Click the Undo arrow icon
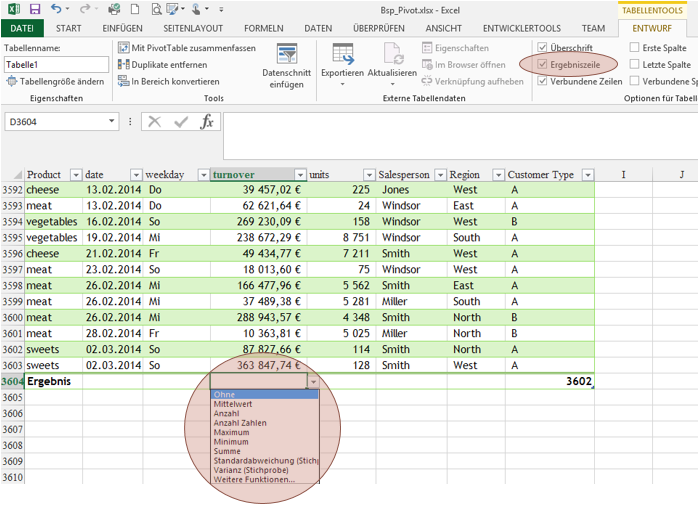Image resolution: width=698 pixels, height=508 pixels. [x=56, y=9]
